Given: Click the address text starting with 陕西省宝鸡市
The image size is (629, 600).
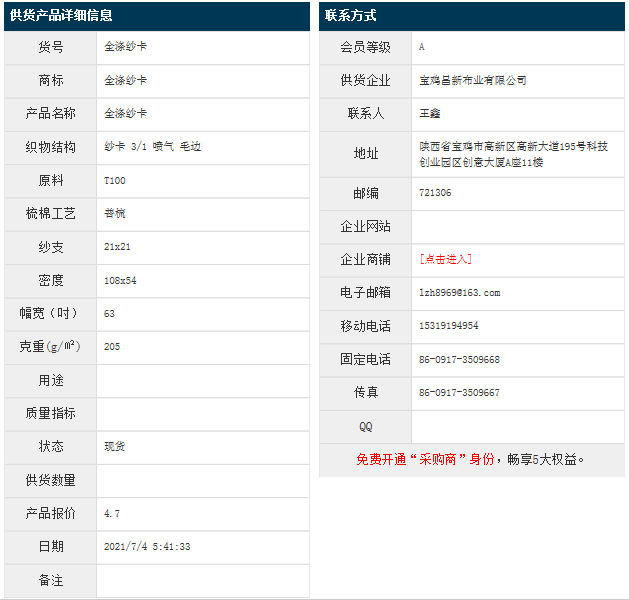Looking at the screenshot, I should point(513,154).
